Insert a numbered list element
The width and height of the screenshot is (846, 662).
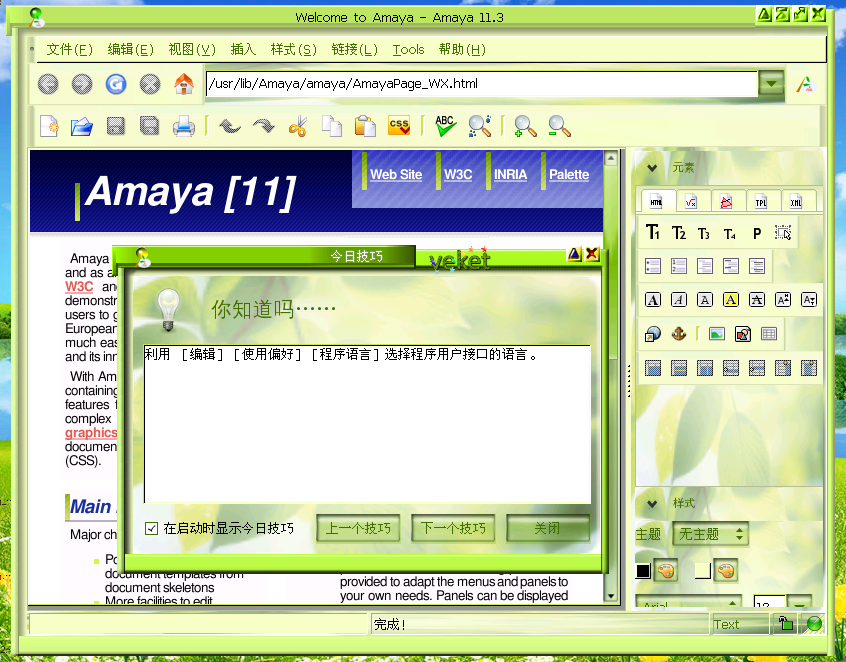click(x=679, y=266)
